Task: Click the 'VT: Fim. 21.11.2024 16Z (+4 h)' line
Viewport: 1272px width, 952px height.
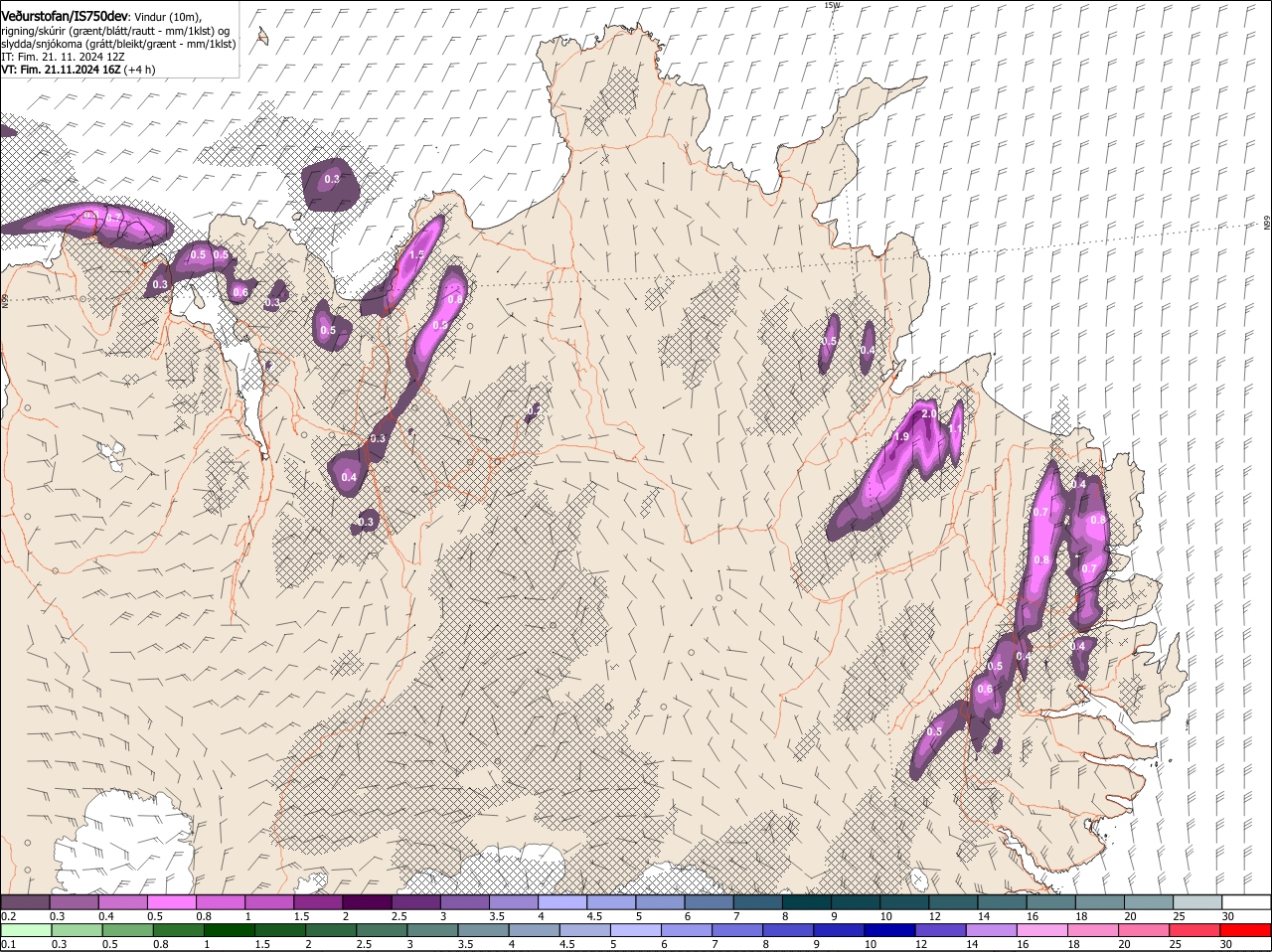Action: (x=79, y=70)
